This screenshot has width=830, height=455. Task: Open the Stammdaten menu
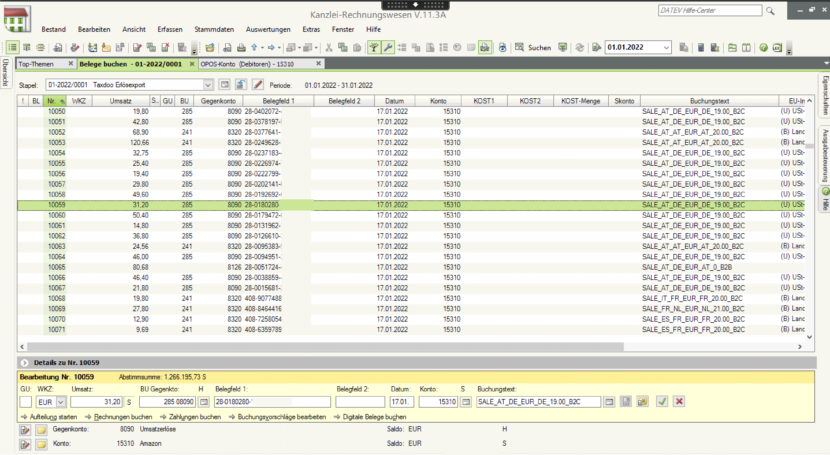214,30
